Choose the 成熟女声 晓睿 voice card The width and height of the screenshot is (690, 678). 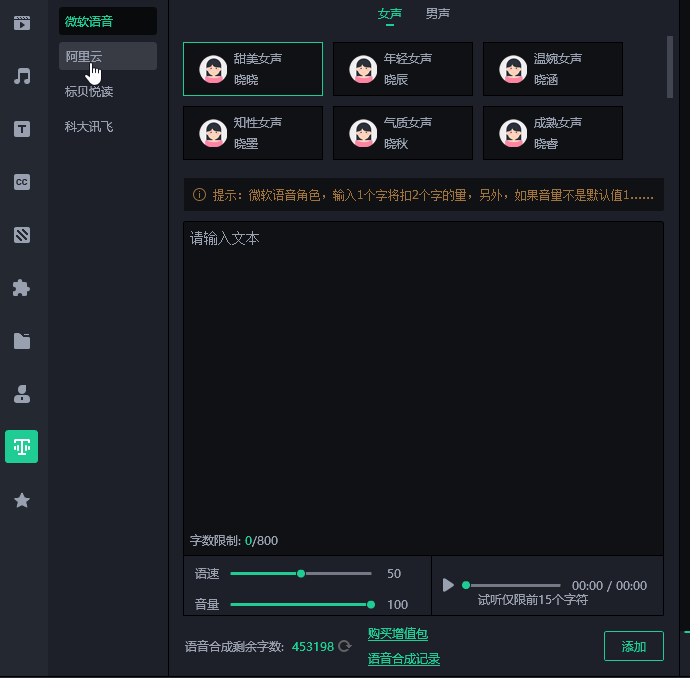(553, 133)
